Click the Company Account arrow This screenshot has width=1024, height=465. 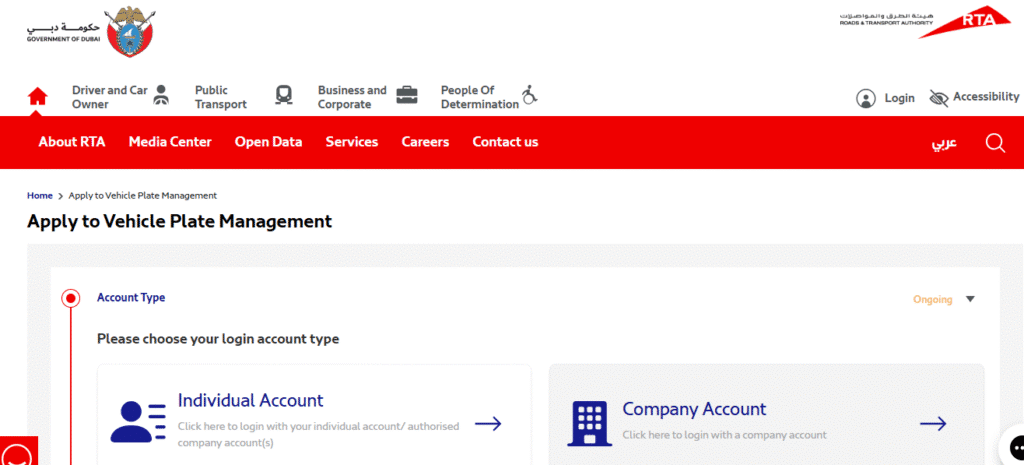coord(933,424)
